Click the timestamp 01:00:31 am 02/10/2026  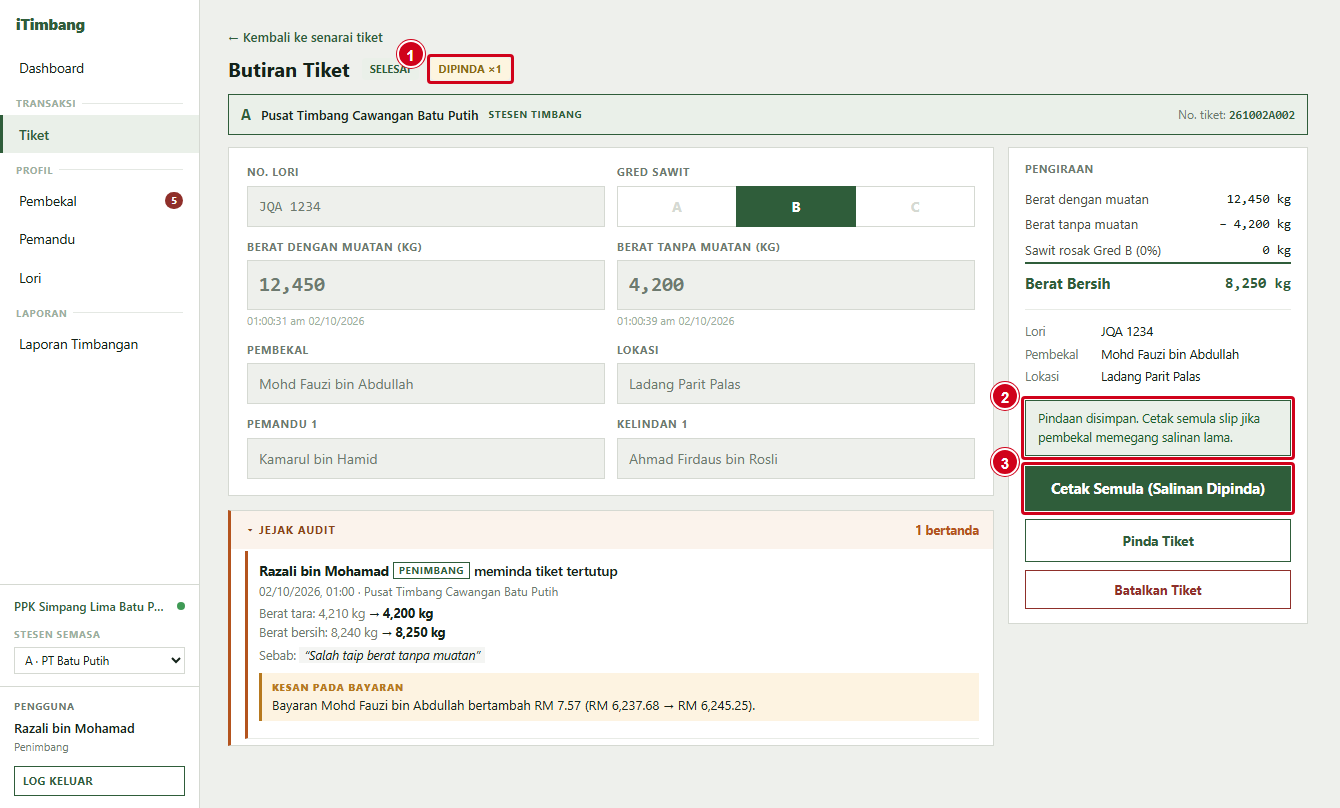tap(306, 322)
